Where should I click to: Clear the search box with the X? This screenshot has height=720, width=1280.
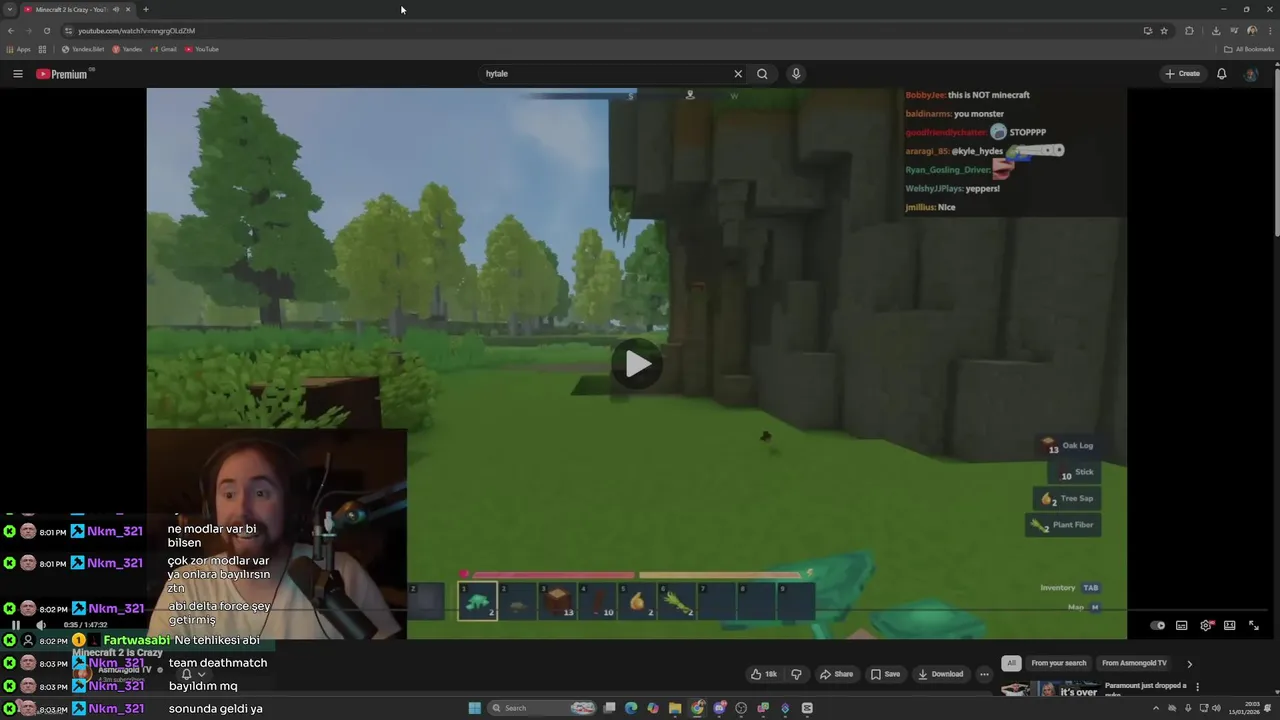pyautogui.click(x=738, y=74)
